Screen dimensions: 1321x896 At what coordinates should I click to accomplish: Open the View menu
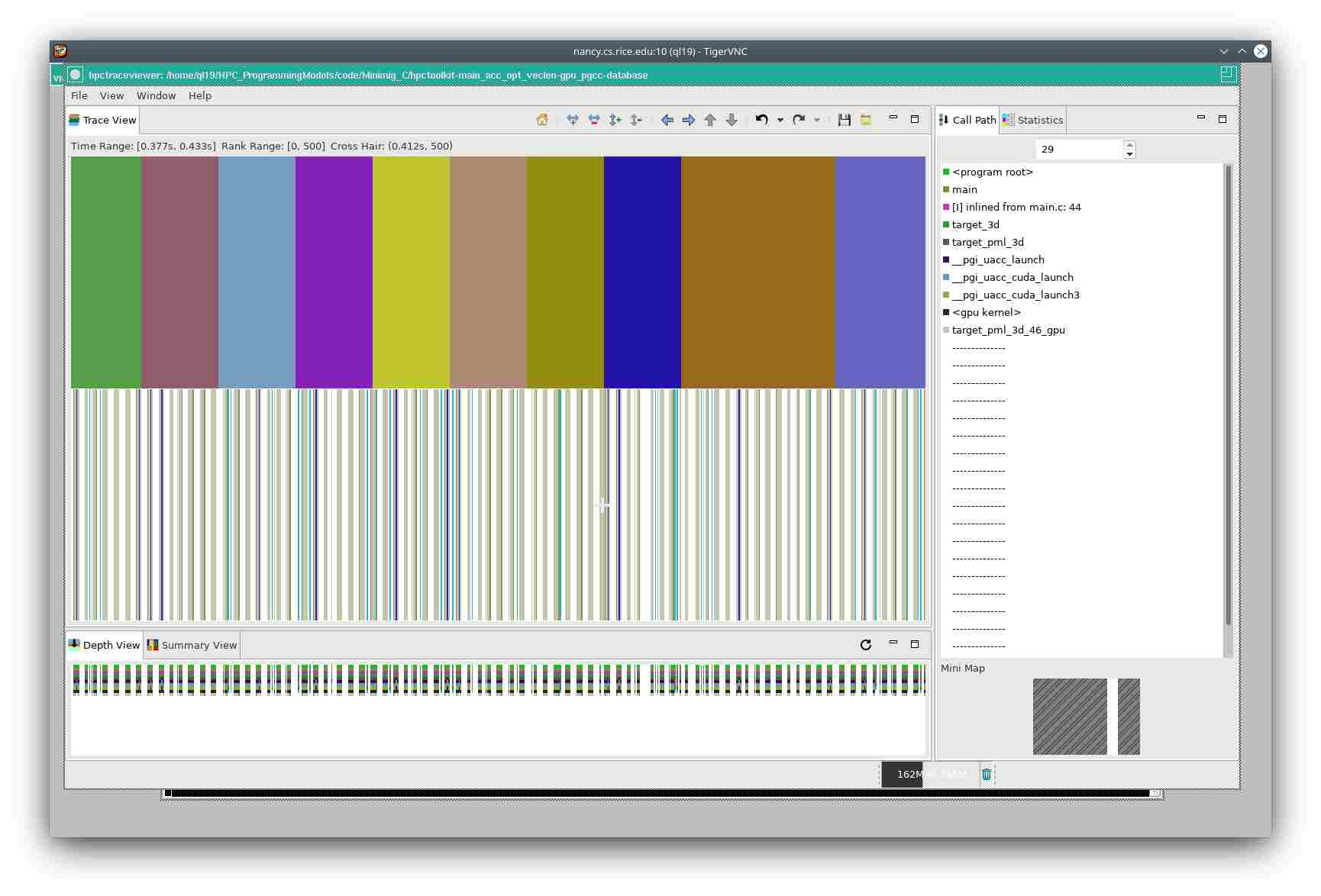click(x=111, y=95)
